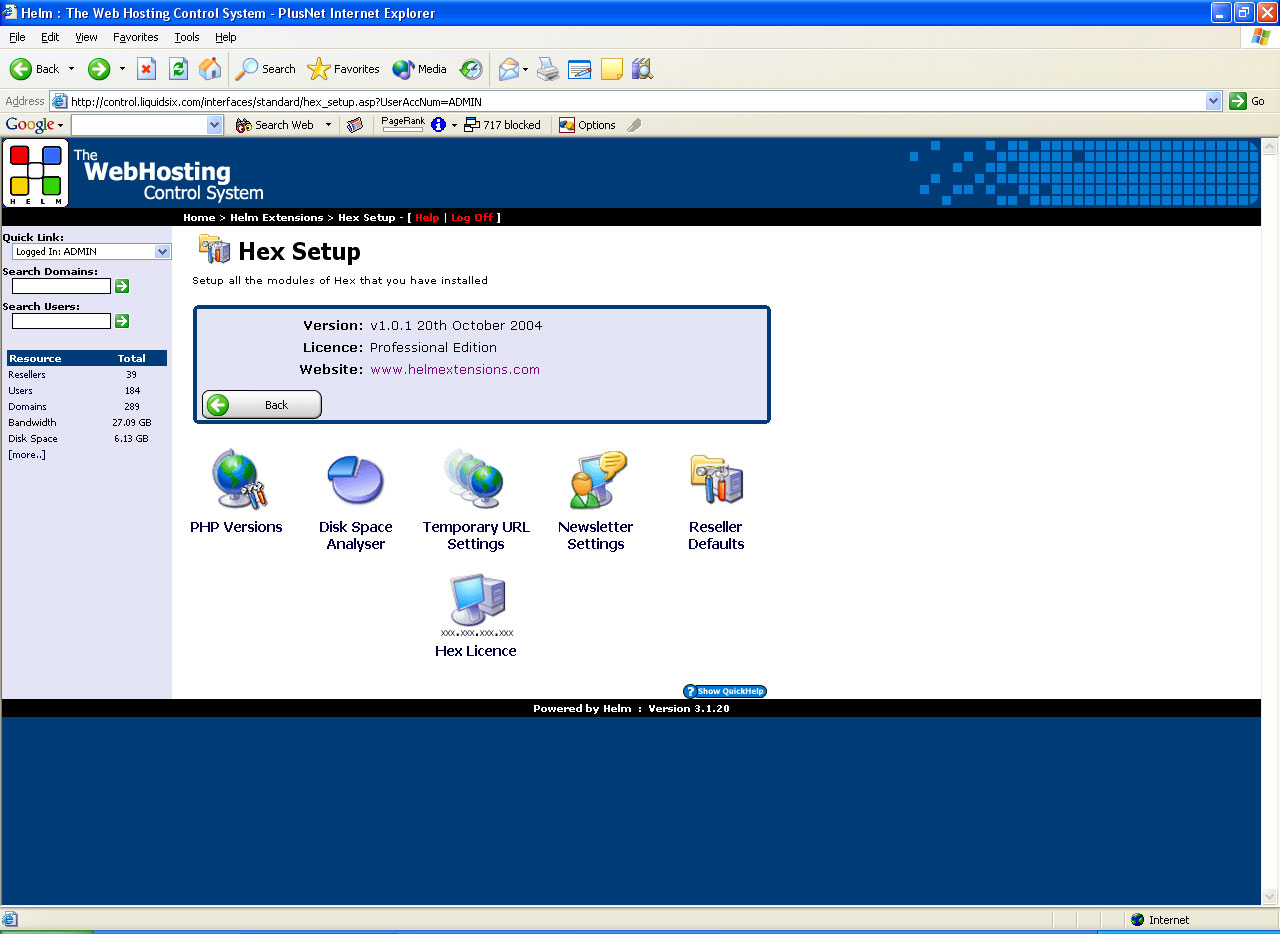Open the Newsletter Settings icon

click(597, 480)
